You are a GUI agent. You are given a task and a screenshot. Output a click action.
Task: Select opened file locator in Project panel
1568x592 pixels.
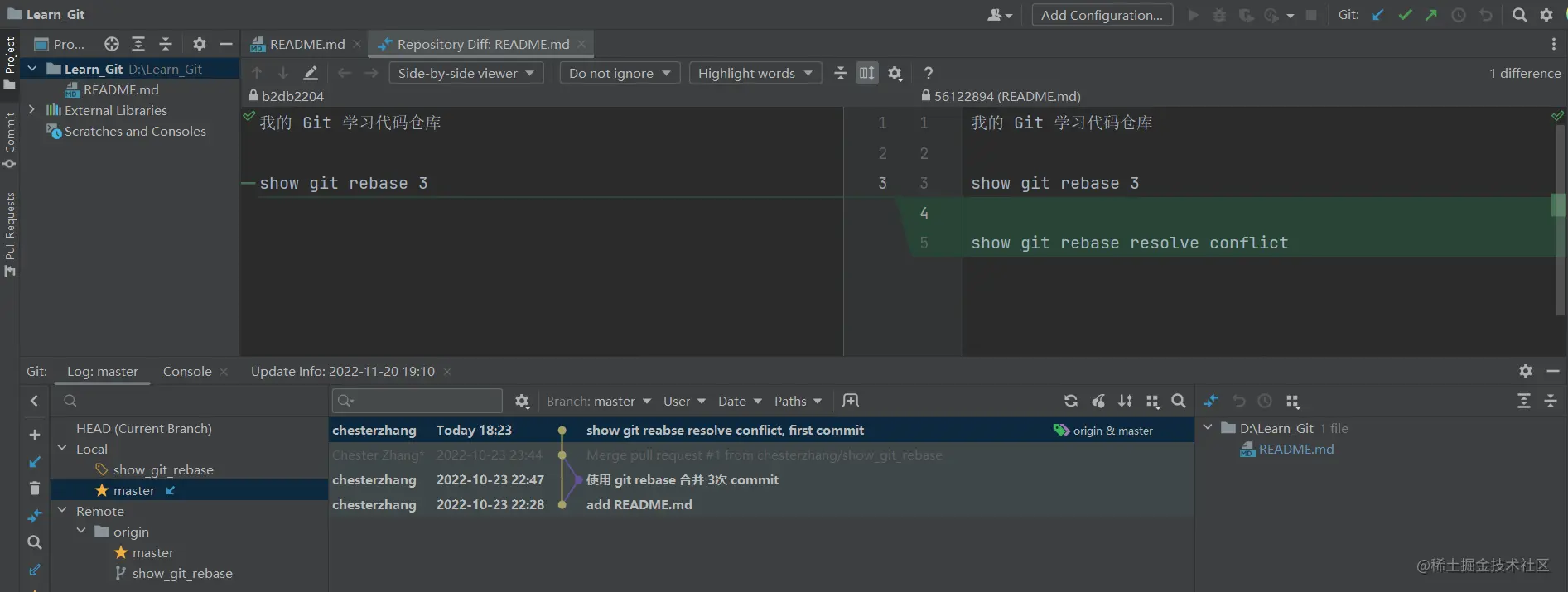(112, 44)
